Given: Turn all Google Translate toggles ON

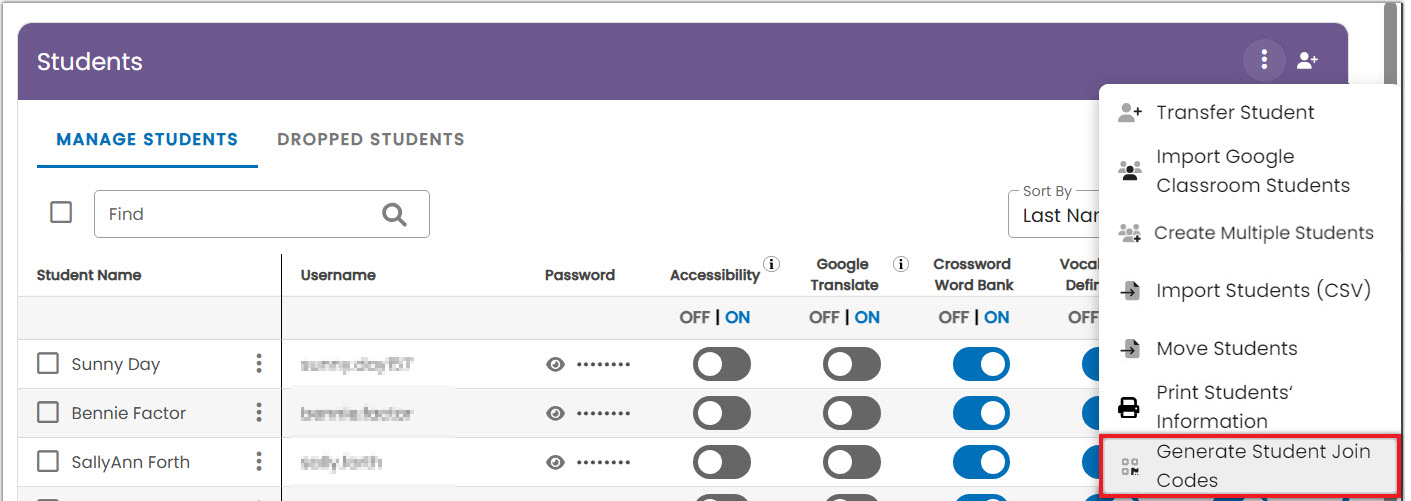Looking at the screenshot, I should tap(867, 318).
